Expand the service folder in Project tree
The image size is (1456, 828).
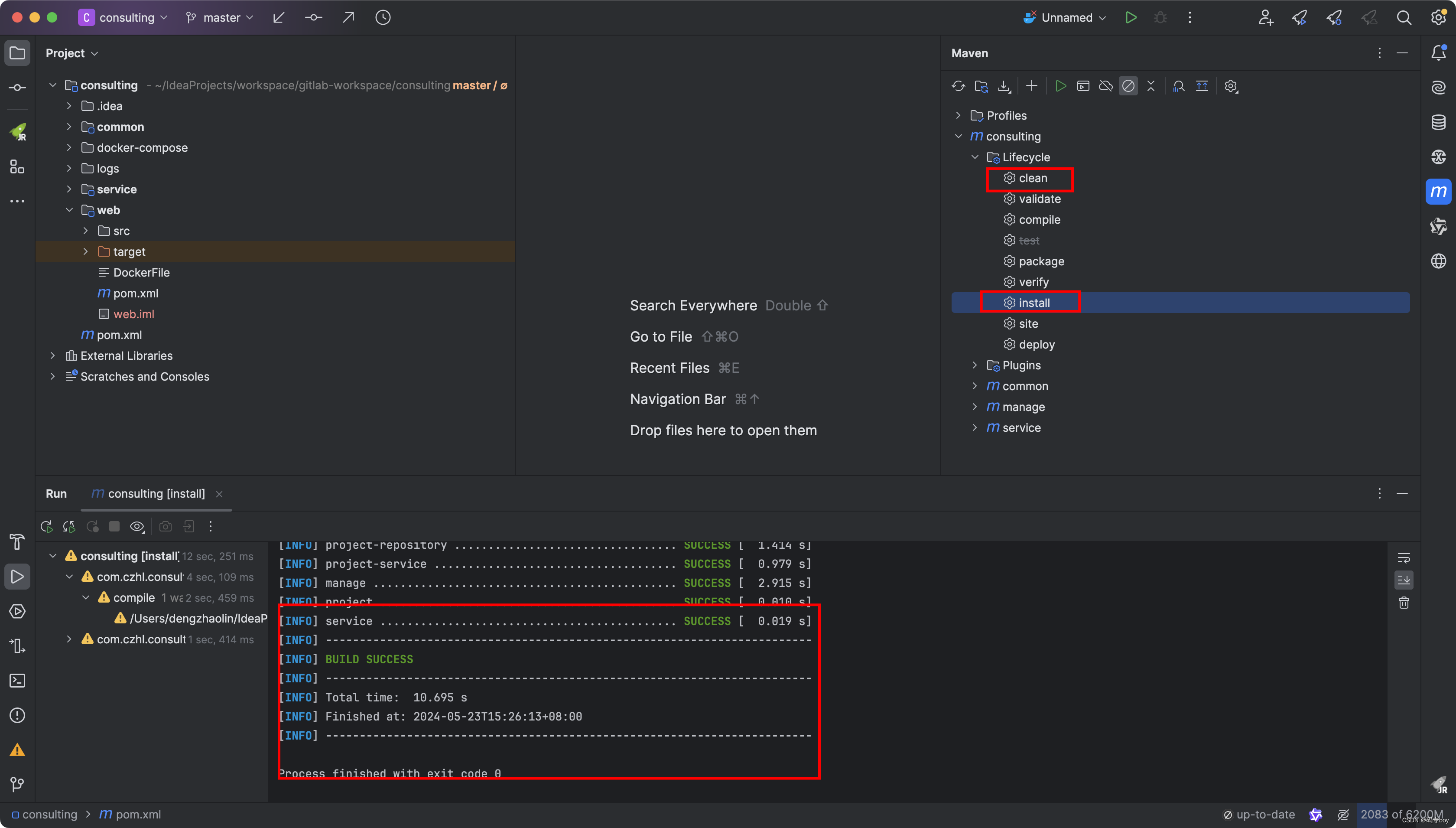[69, 189]
